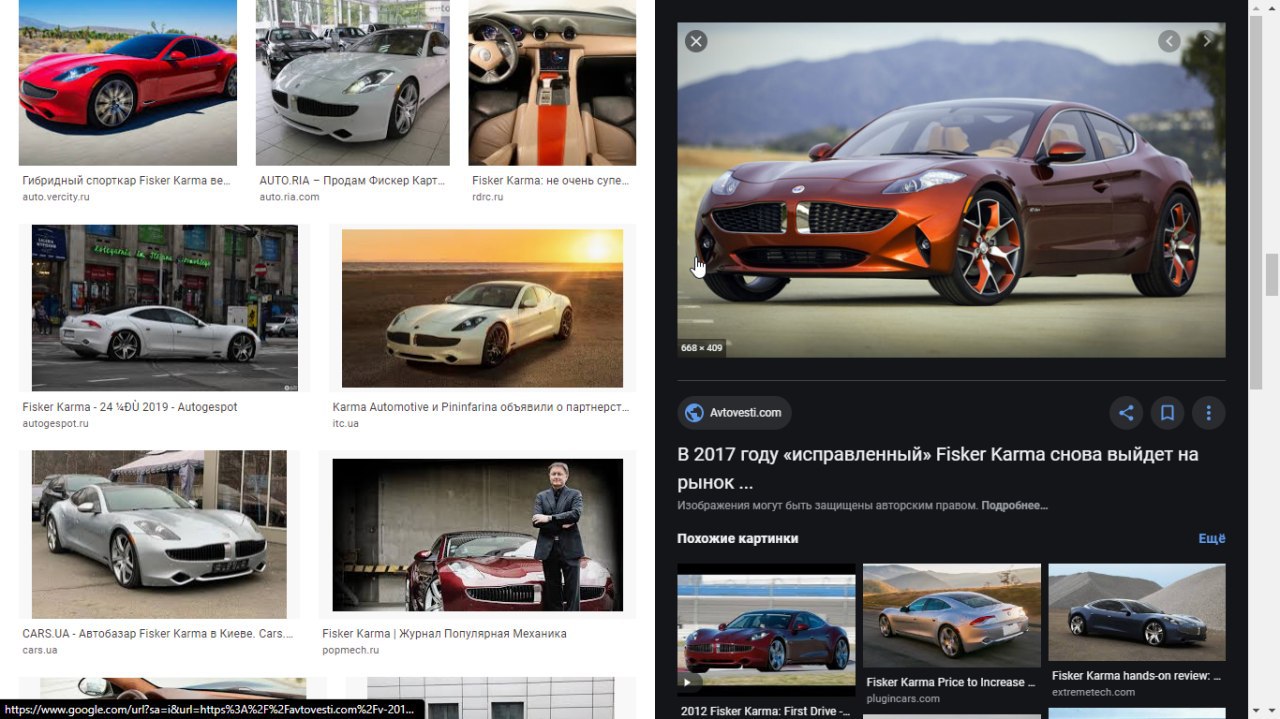Open similar image from extremetech.com
The width and height of the screenshot is (1280, 719).
[x=1137, y=612]
